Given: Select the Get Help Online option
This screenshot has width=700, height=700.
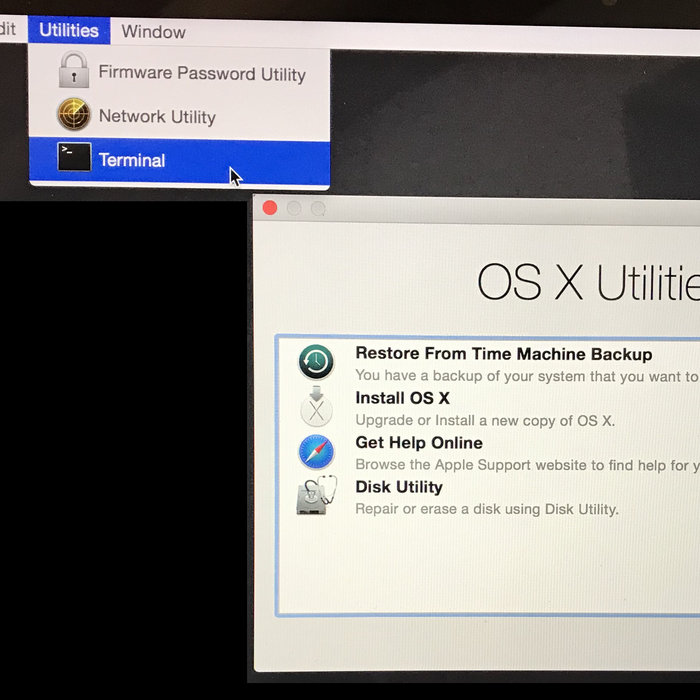Looking at the screenshot, I should 419,443.
